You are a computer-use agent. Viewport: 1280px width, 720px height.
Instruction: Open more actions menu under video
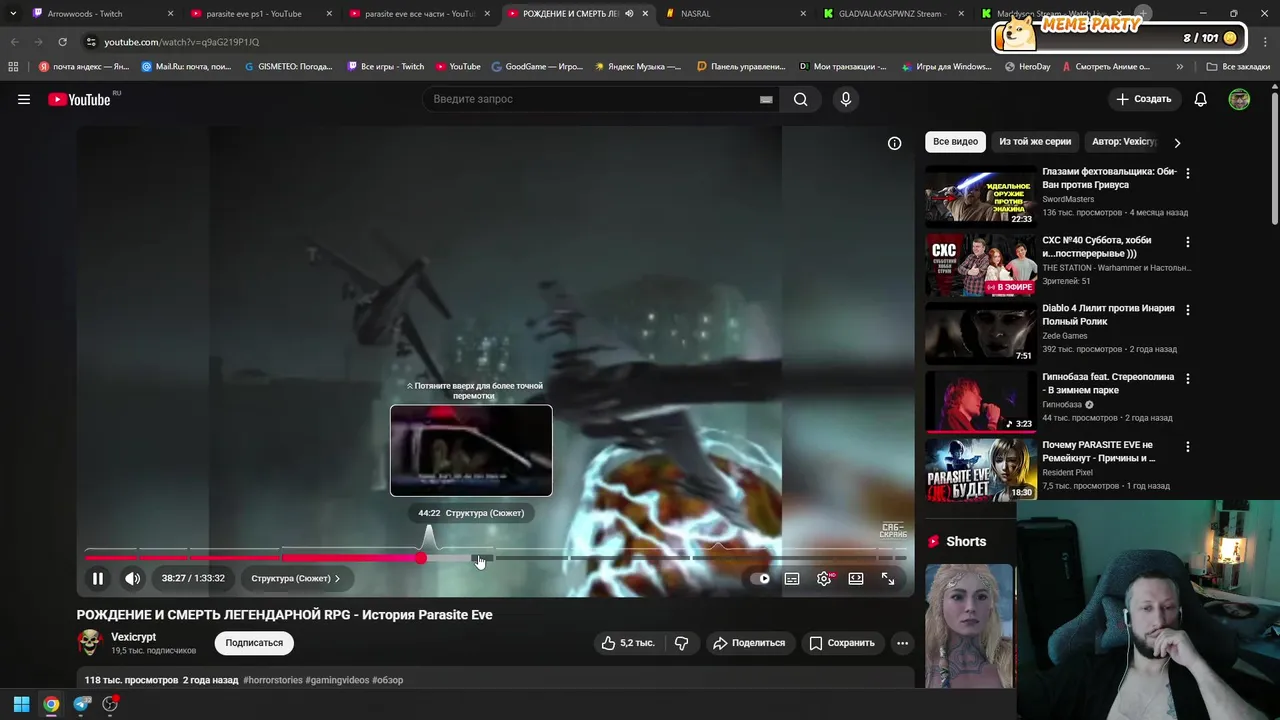[902, 643]
